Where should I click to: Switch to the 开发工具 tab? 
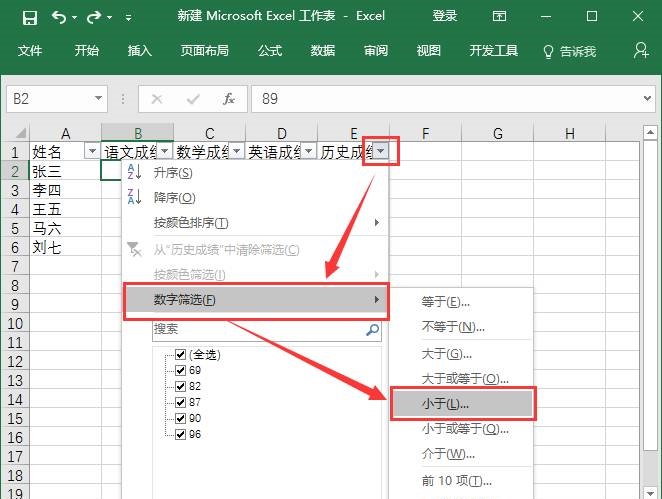click(x=494, y=51)
